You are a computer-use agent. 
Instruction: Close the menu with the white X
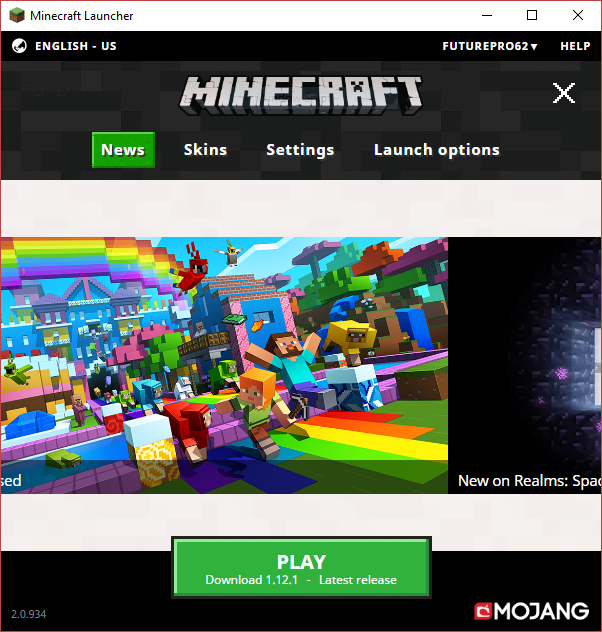(x=564, y=93)
